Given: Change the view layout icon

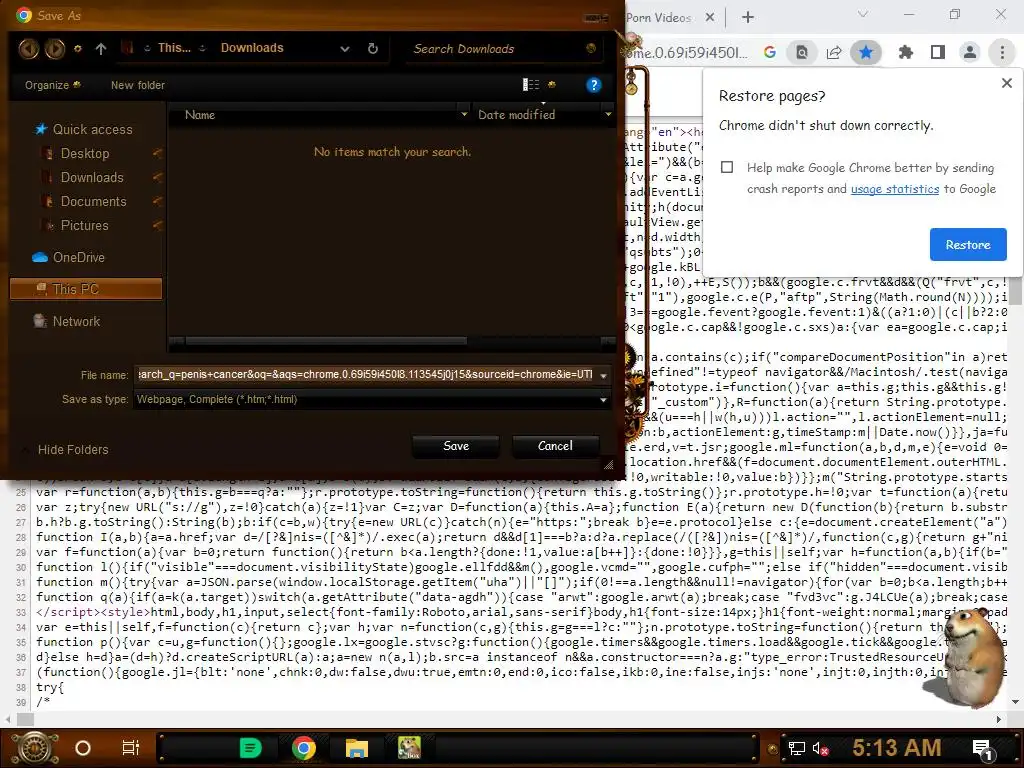Looking at the screenshot, I should pos(531,84).
